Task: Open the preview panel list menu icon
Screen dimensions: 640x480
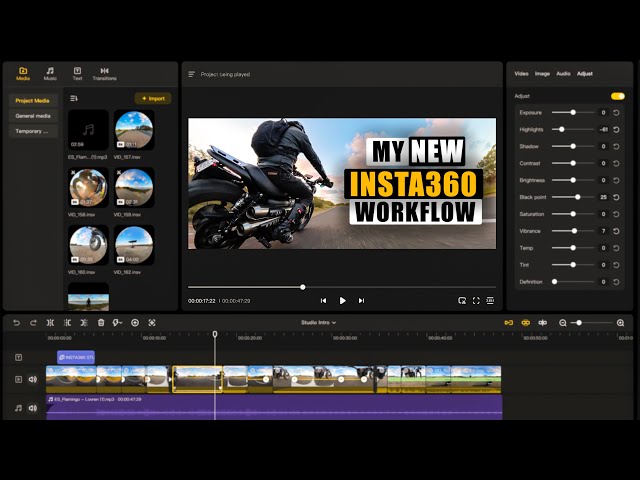Action: 191,74
